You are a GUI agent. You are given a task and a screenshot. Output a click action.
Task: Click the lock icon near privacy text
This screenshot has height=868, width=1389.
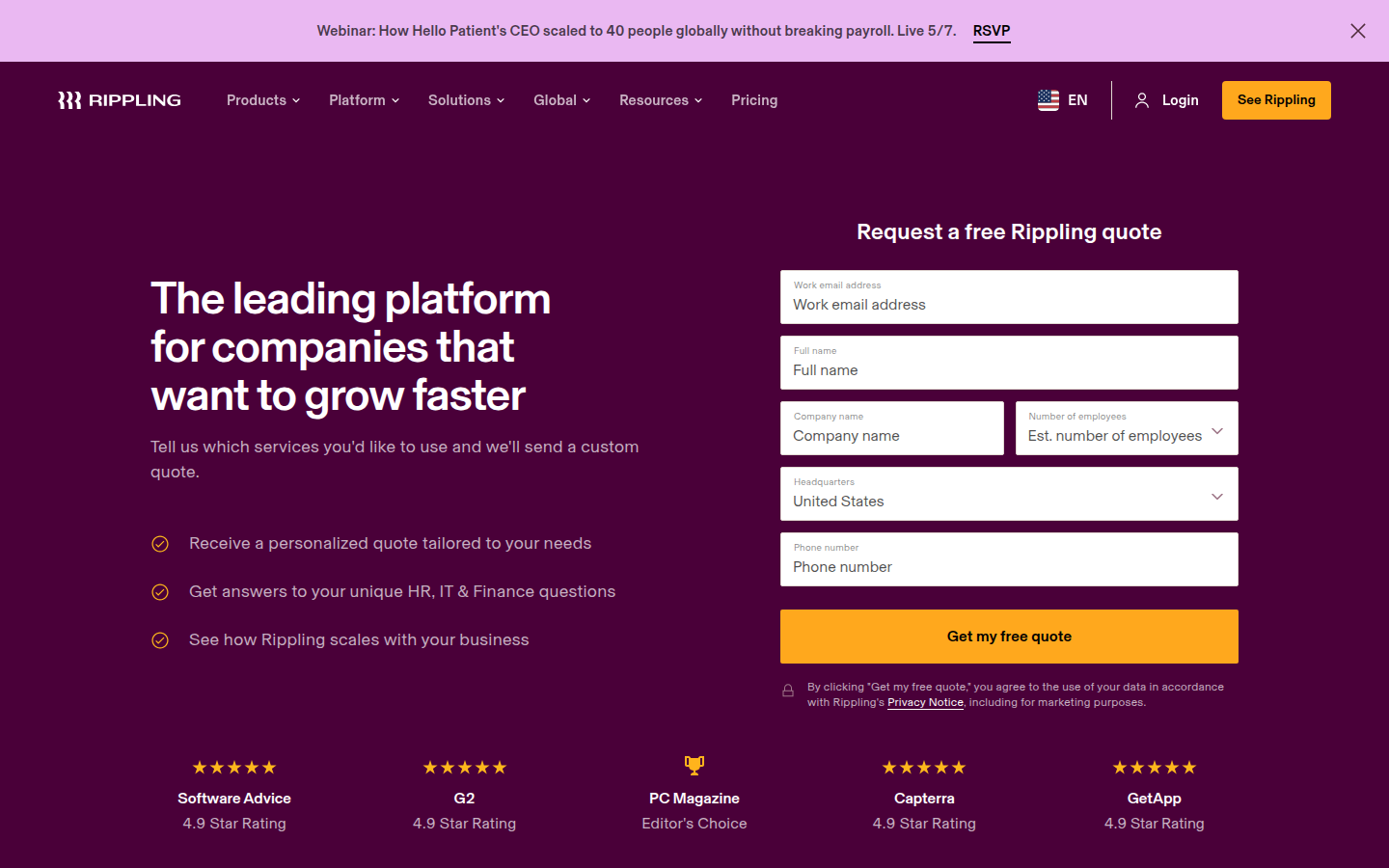788,691
